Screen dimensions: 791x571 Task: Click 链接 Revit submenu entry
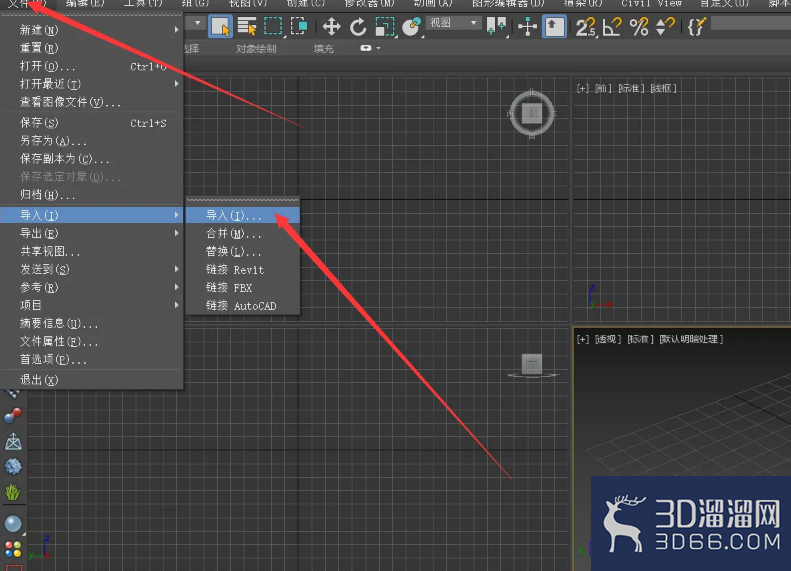pyautogui.click(x=243, y=270)
